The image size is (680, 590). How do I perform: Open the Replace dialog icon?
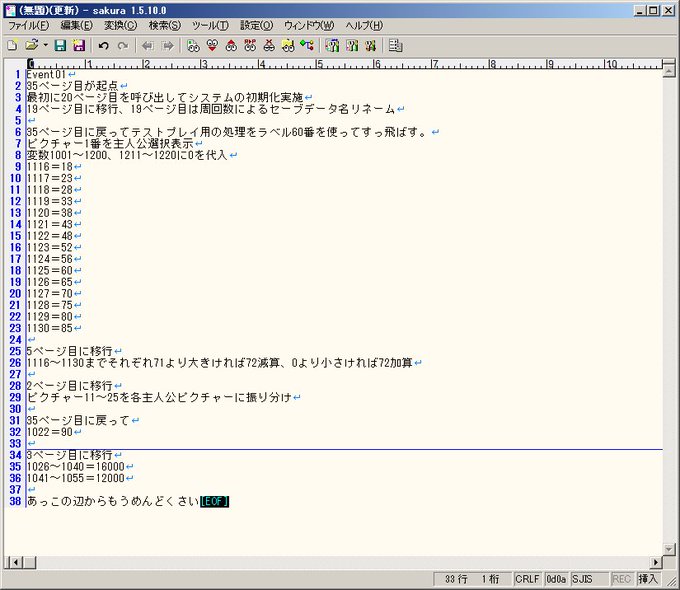250,45
